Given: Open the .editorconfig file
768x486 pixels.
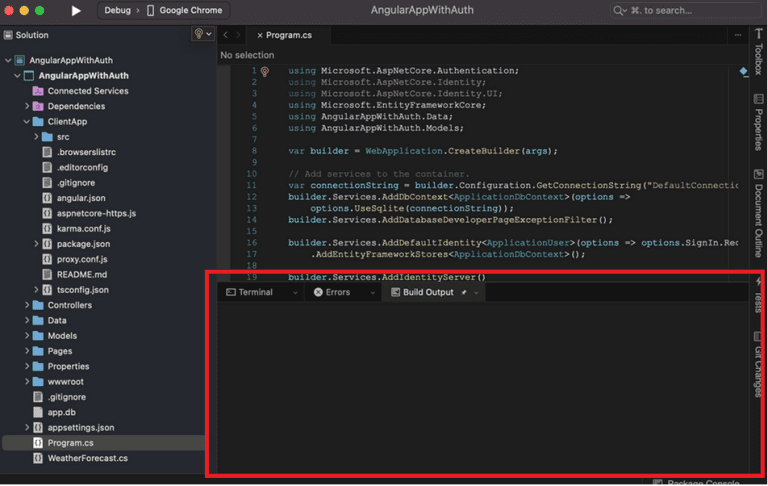Looking at the screenshot, I should coord(82,168).
